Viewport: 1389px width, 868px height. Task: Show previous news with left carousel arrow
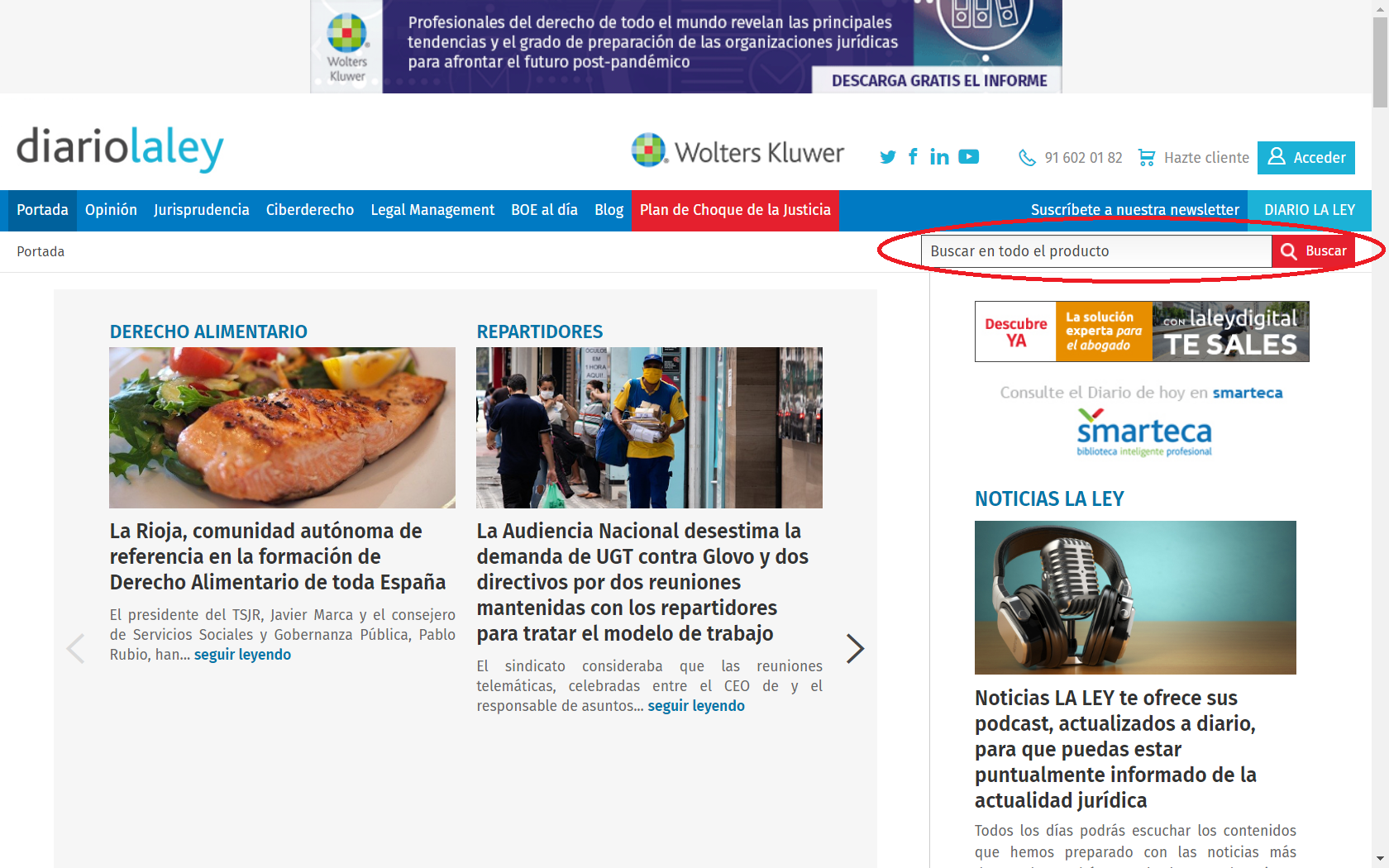click(75, 648)
